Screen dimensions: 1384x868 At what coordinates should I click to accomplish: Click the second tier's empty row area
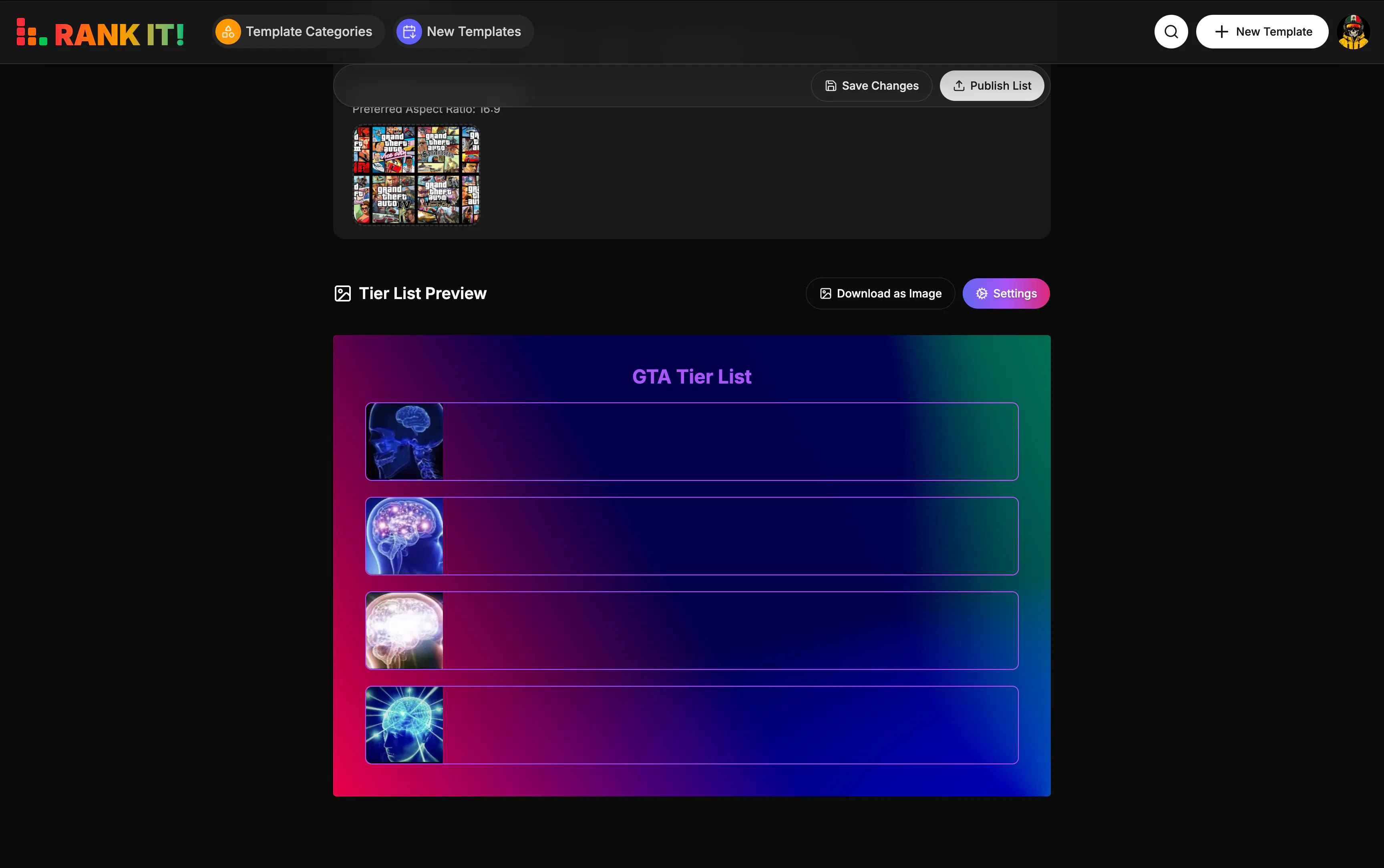730,536
